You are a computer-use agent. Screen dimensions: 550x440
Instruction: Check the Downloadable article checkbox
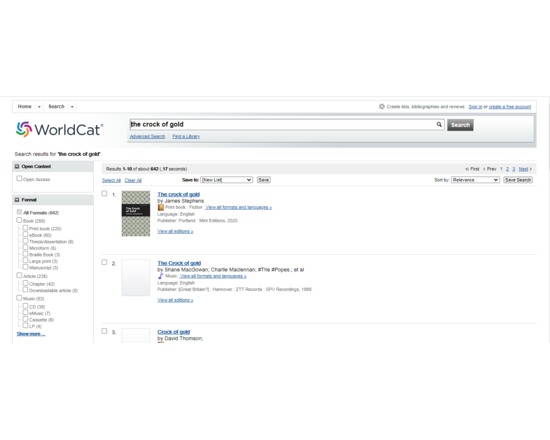click(25, 290)
